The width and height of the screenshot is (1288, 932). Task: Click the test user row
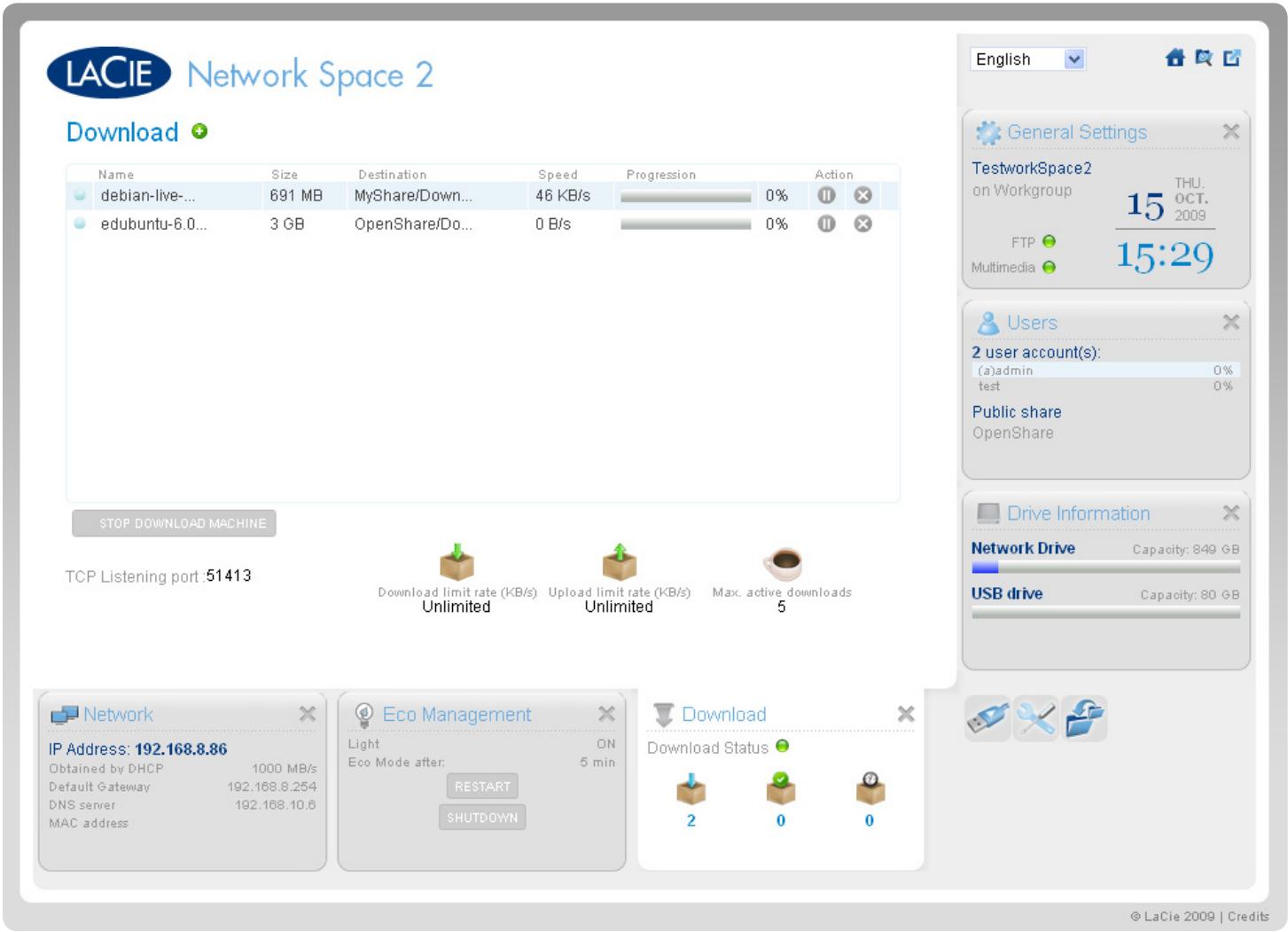[x=1105, y=386]
